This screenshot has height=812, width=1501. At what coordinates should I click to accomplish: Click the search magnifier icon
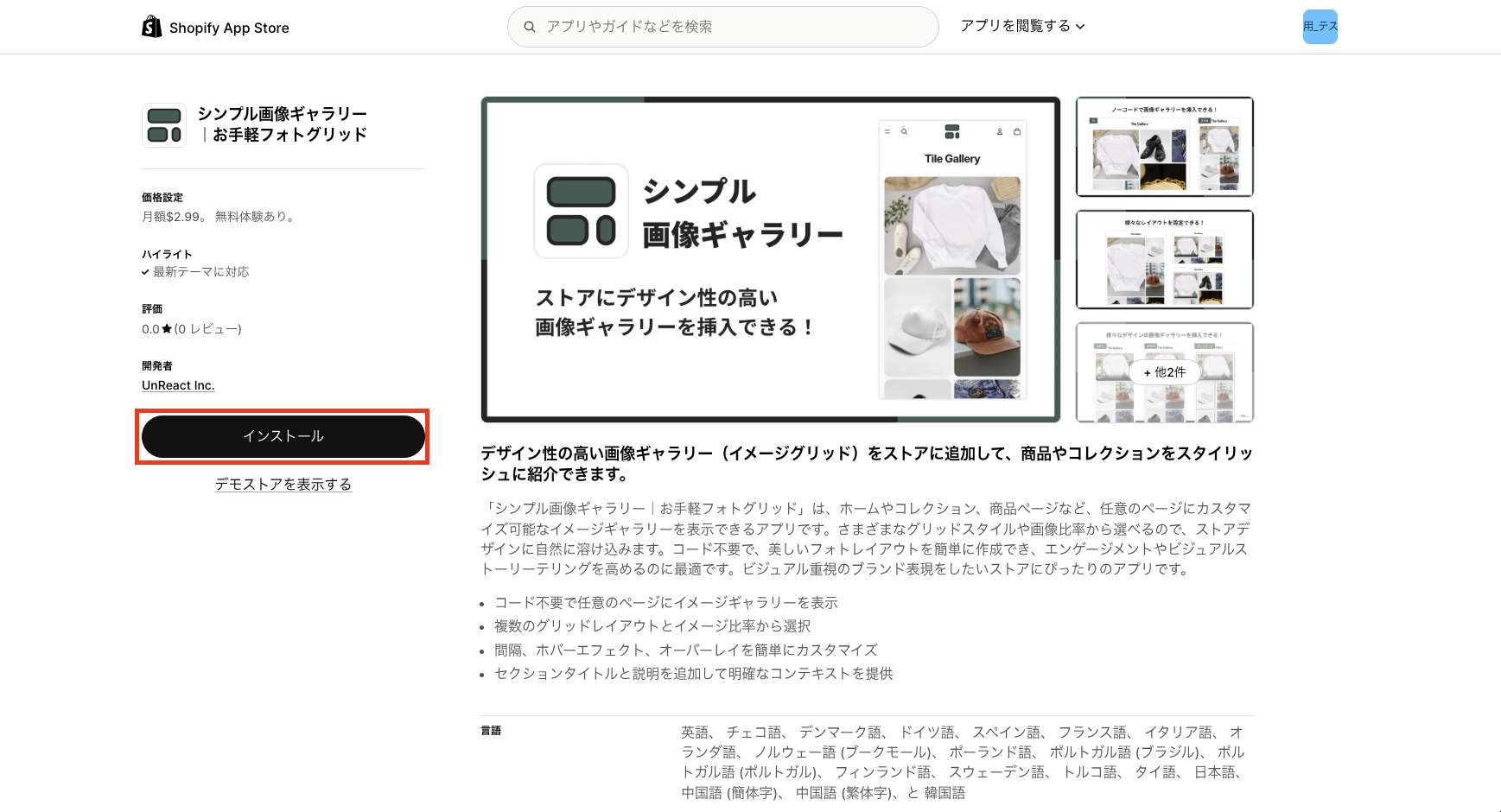coord(530,26)
